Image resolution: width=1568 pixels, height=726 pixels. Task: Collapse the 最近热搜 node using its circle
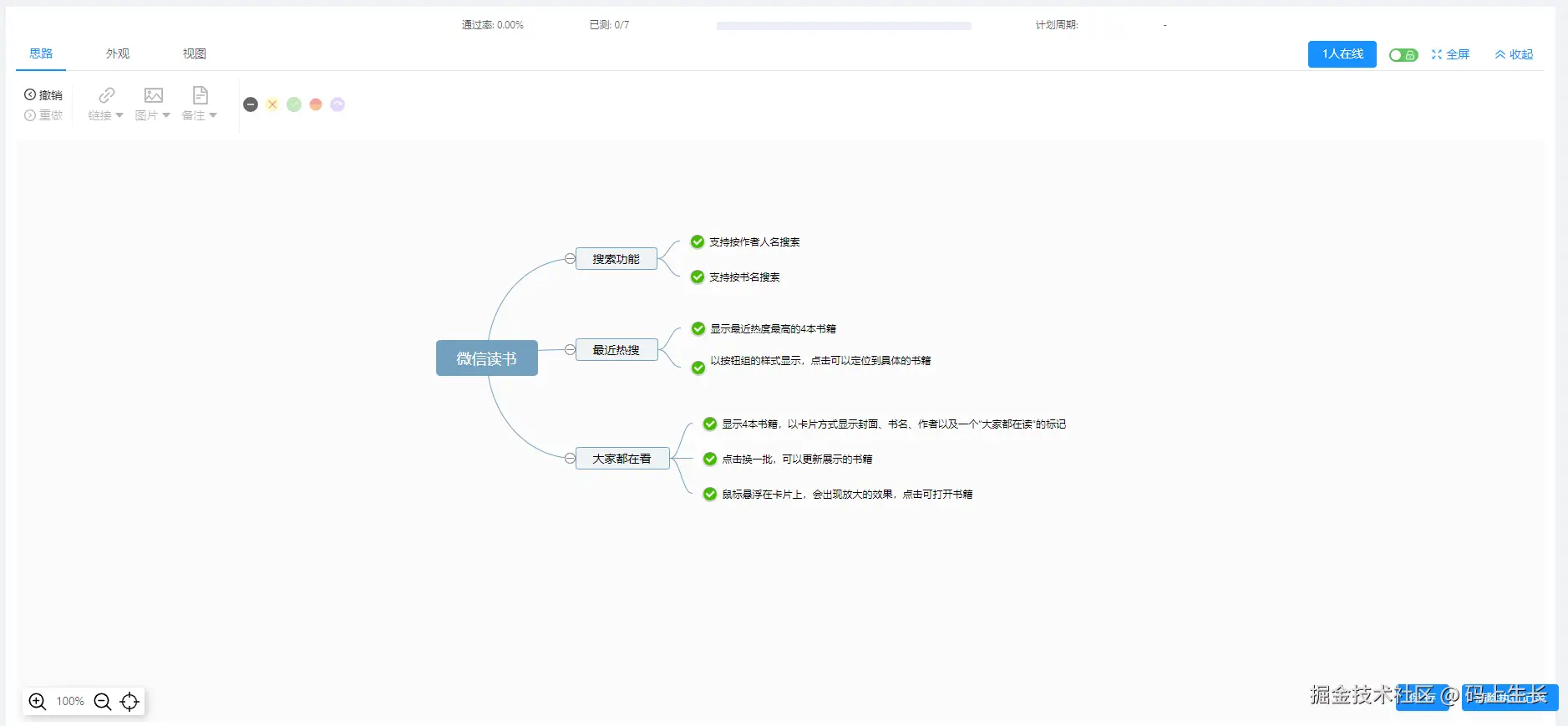click(x=570, y=350)
